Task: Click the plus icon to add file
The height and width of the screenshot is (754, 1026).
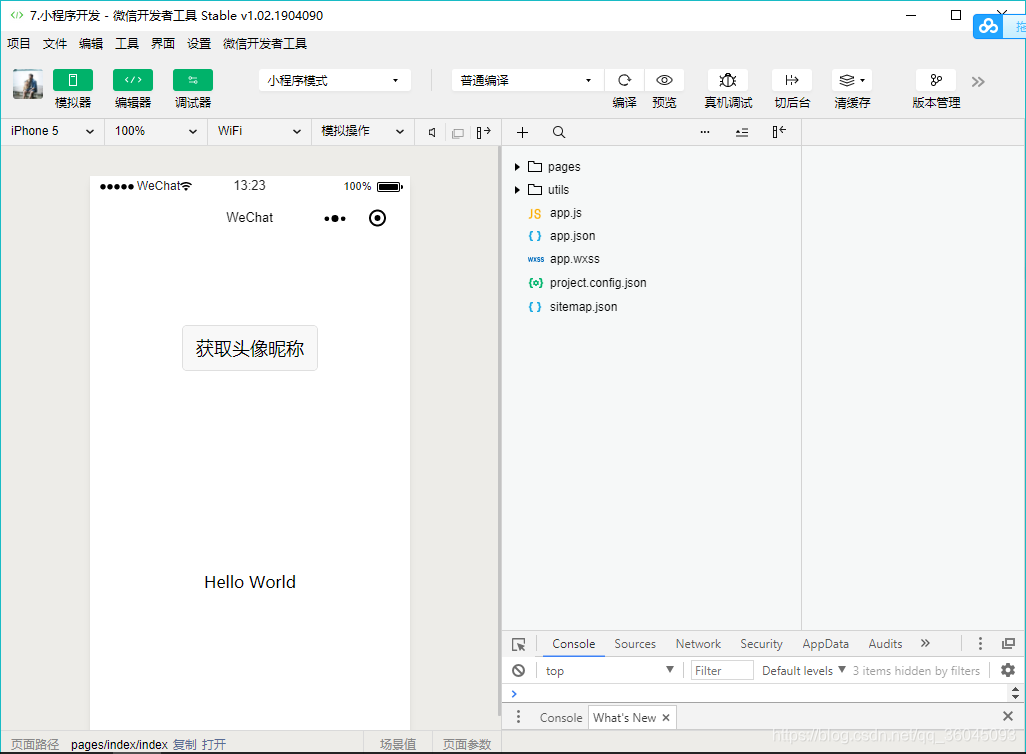Action: click(x=522, y=132)
